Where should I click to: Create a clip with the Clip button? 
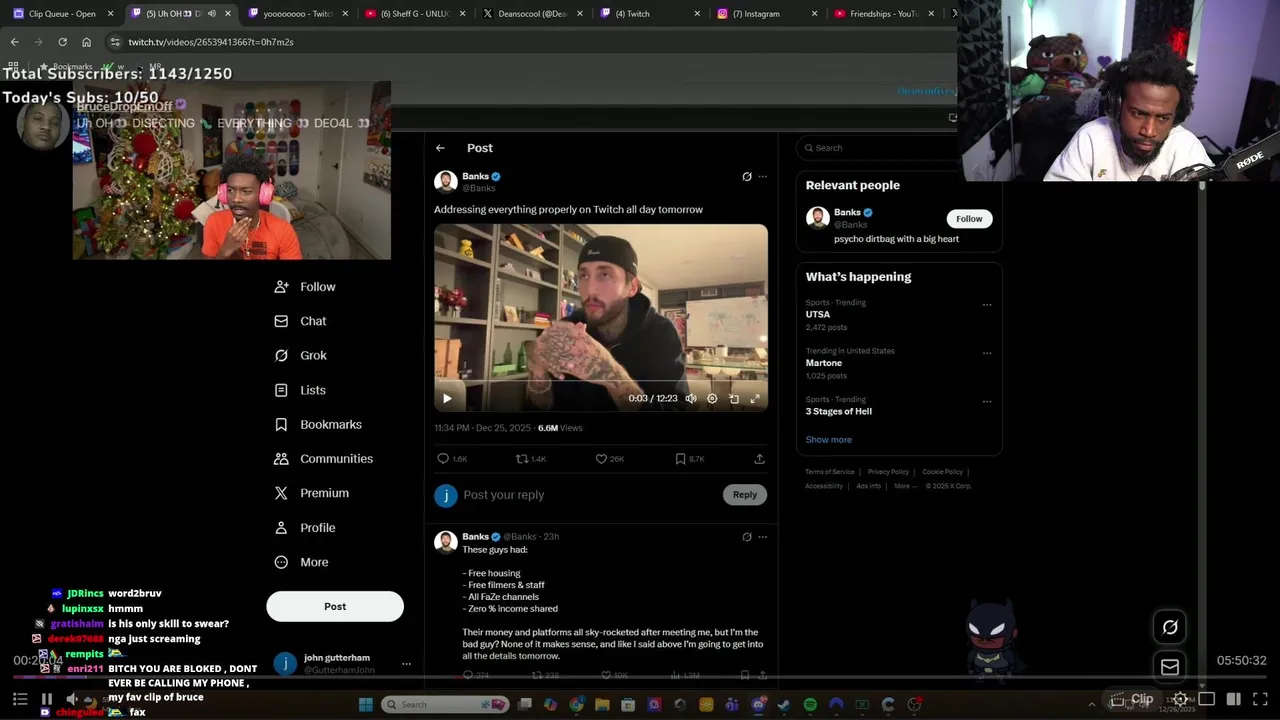(x=1133, y=699)
